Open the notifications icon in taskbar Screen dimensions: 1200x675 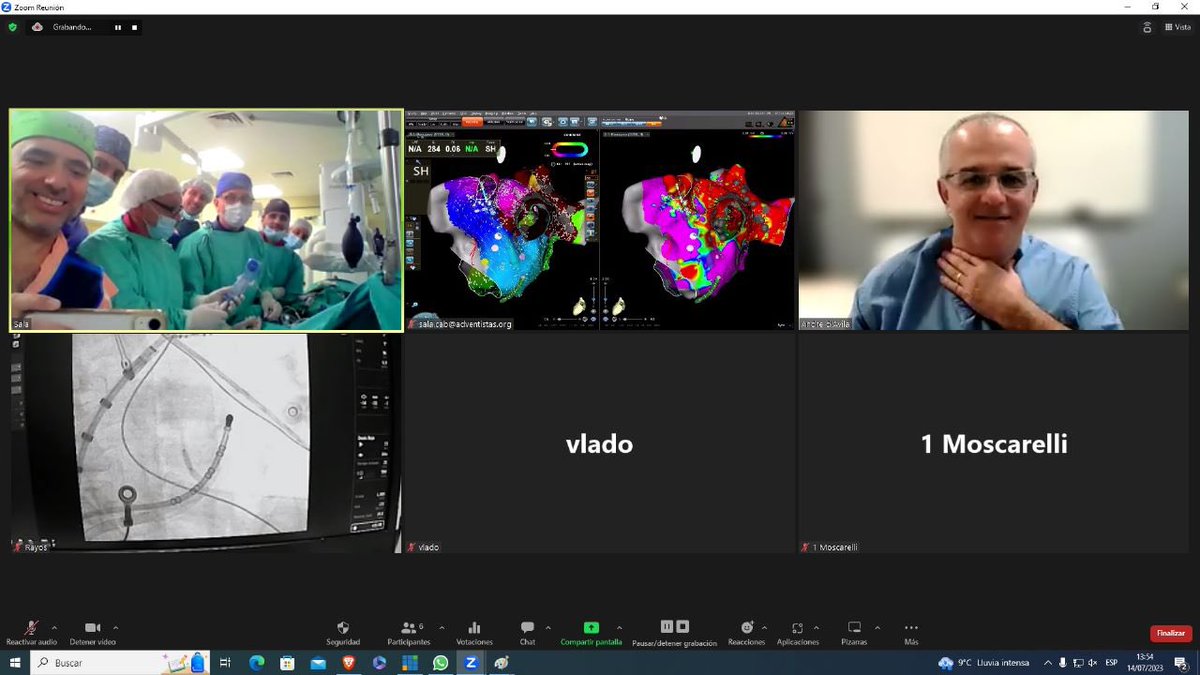point(1182,663)
